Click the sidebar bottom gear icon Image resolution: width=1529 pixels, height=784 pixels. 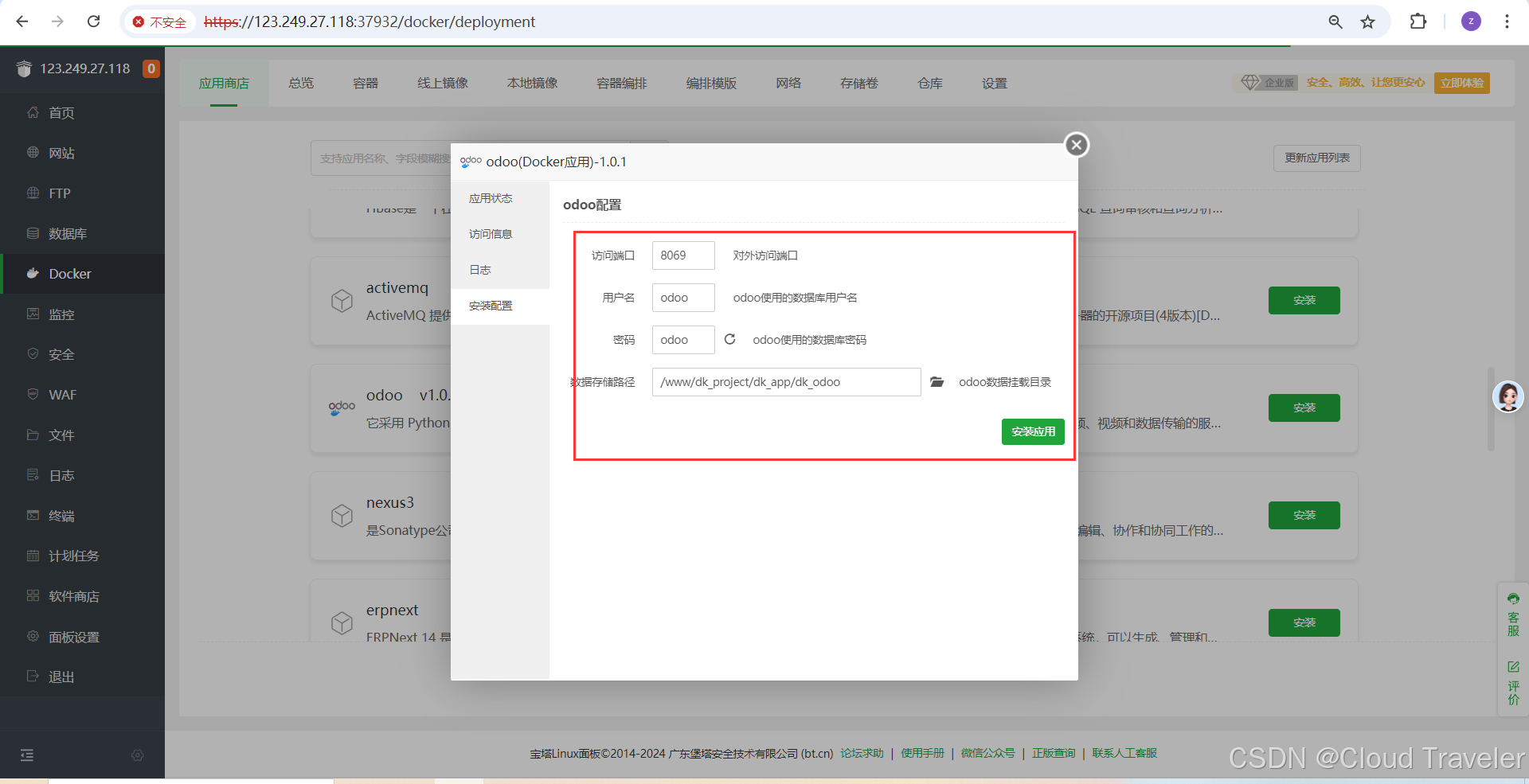click(x=138, y=755)
